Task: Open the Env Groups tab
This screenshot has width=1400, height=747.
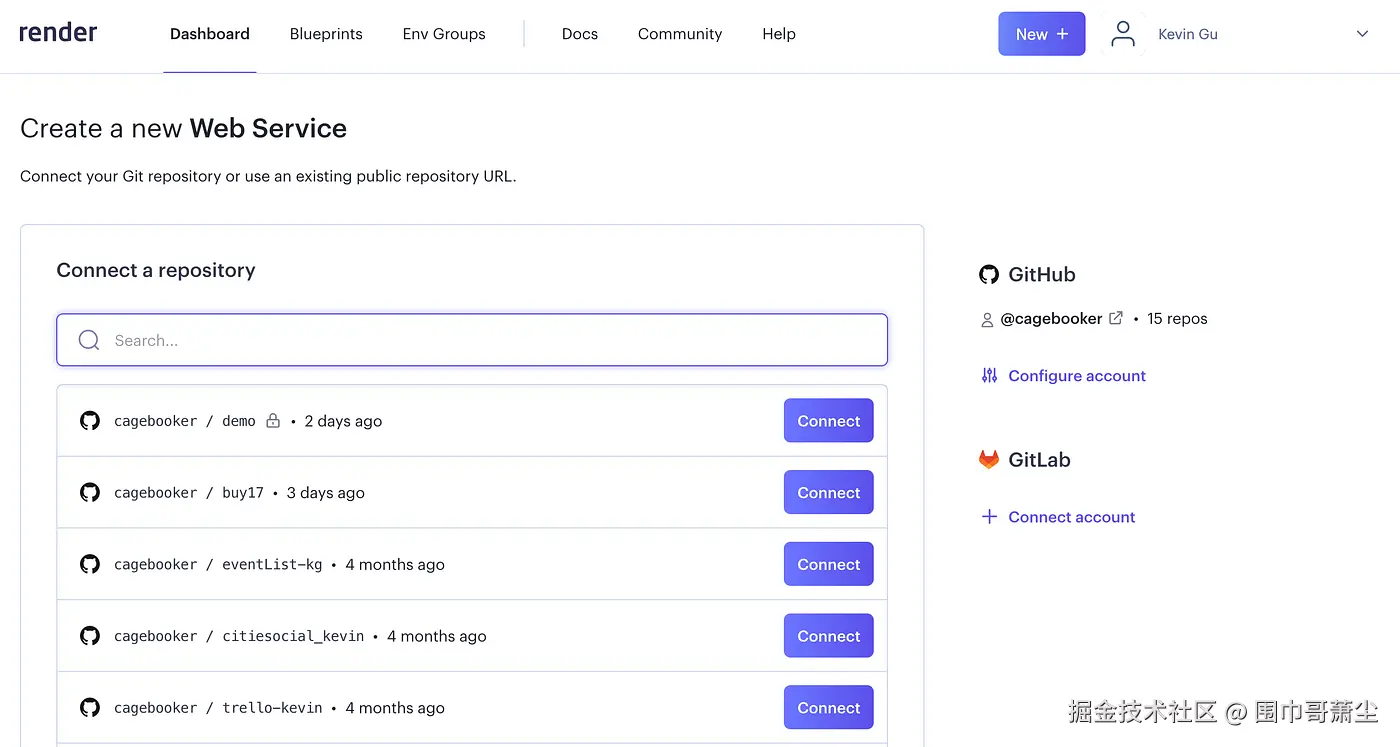Action: [444, 34]
